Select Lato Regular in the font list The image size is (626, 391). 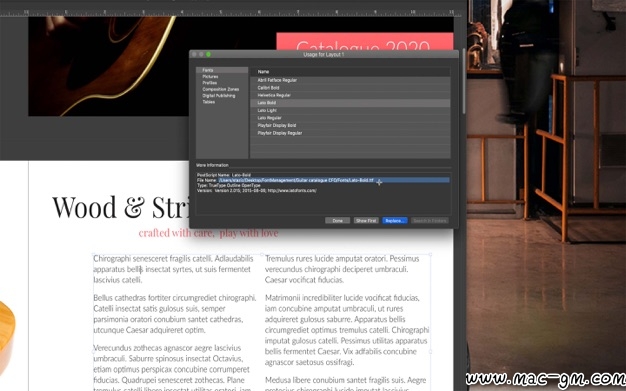pyautogui.click(x=350, y=118)
